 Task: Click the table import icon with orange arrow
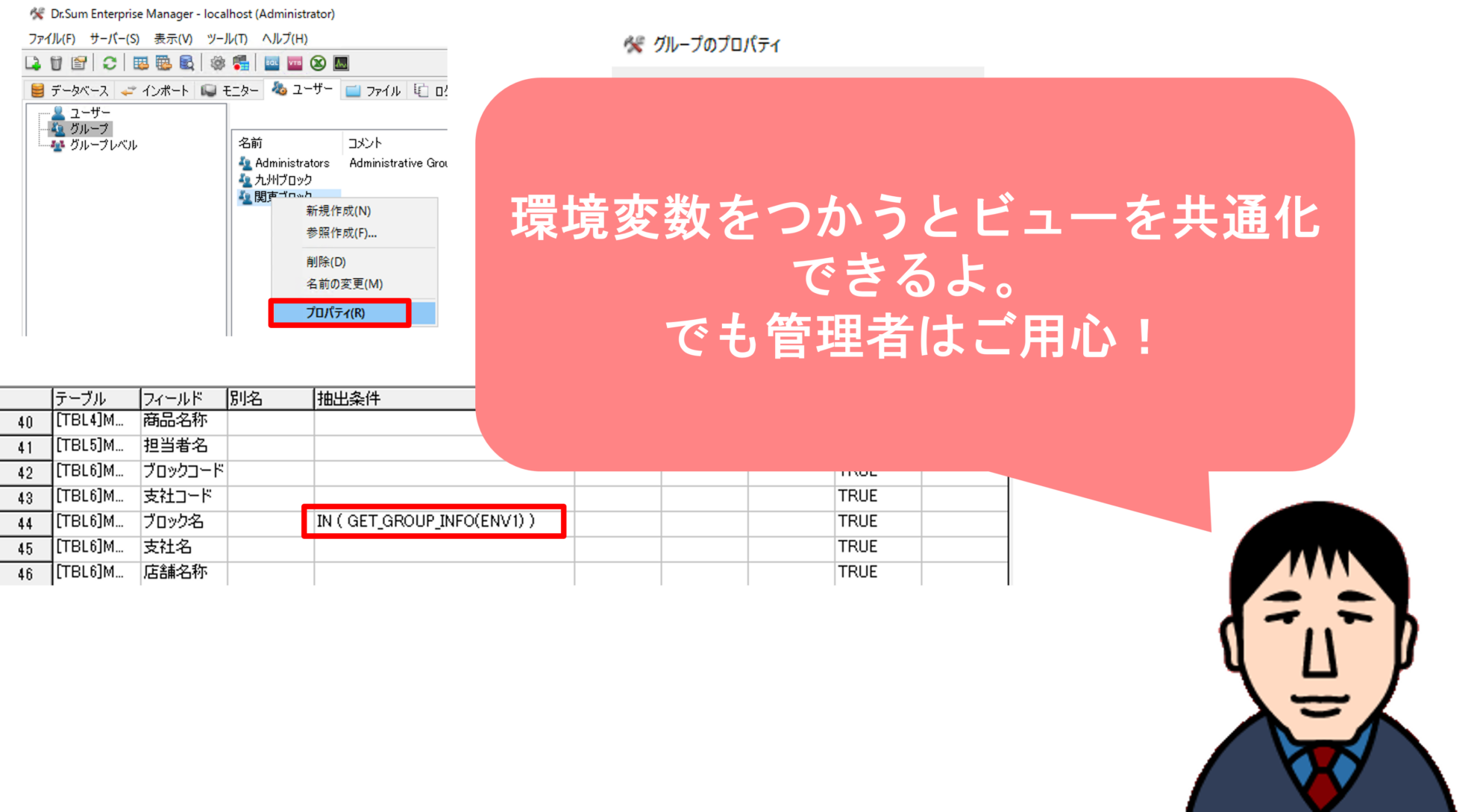pos(141,63)
